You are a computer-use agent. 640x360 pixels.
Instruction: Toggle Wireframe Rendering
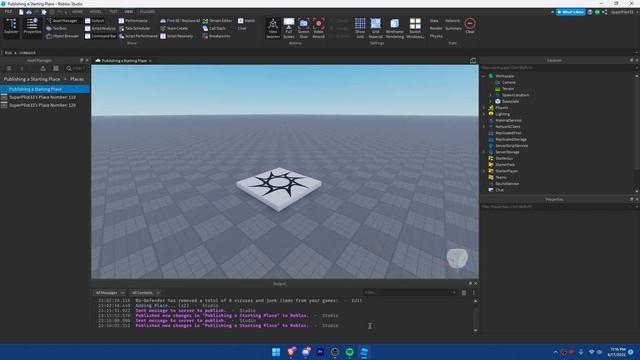click(394, 28)
